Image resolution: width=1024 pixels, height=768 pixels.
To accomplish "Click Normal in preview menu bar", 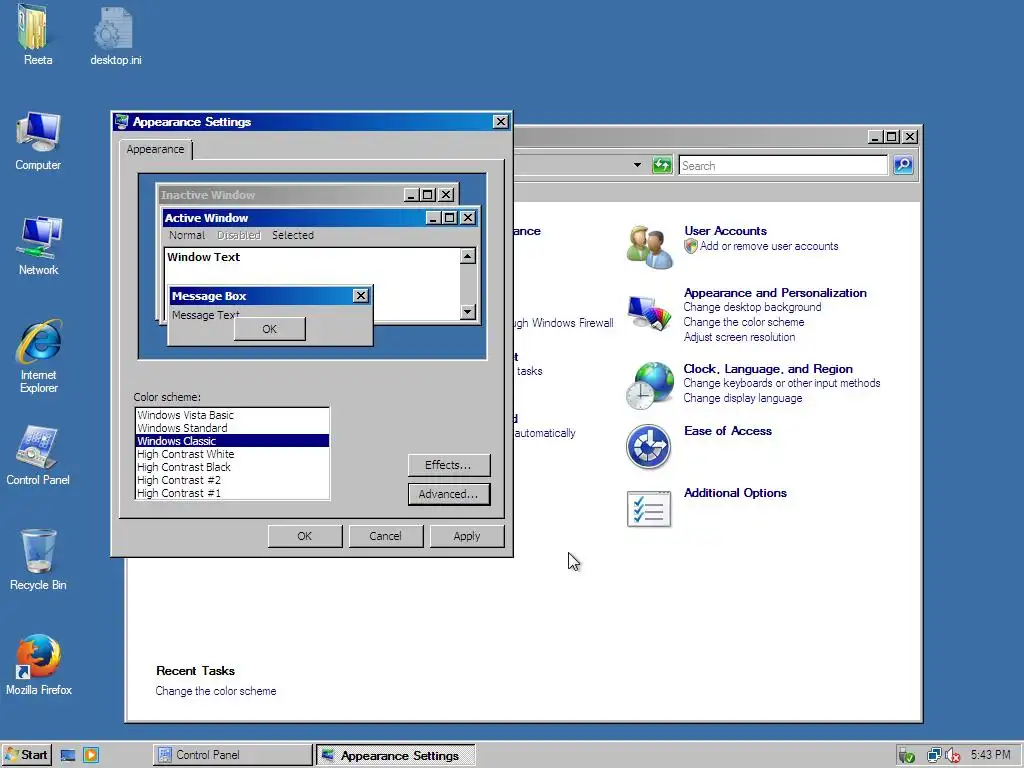I will 187,235.
